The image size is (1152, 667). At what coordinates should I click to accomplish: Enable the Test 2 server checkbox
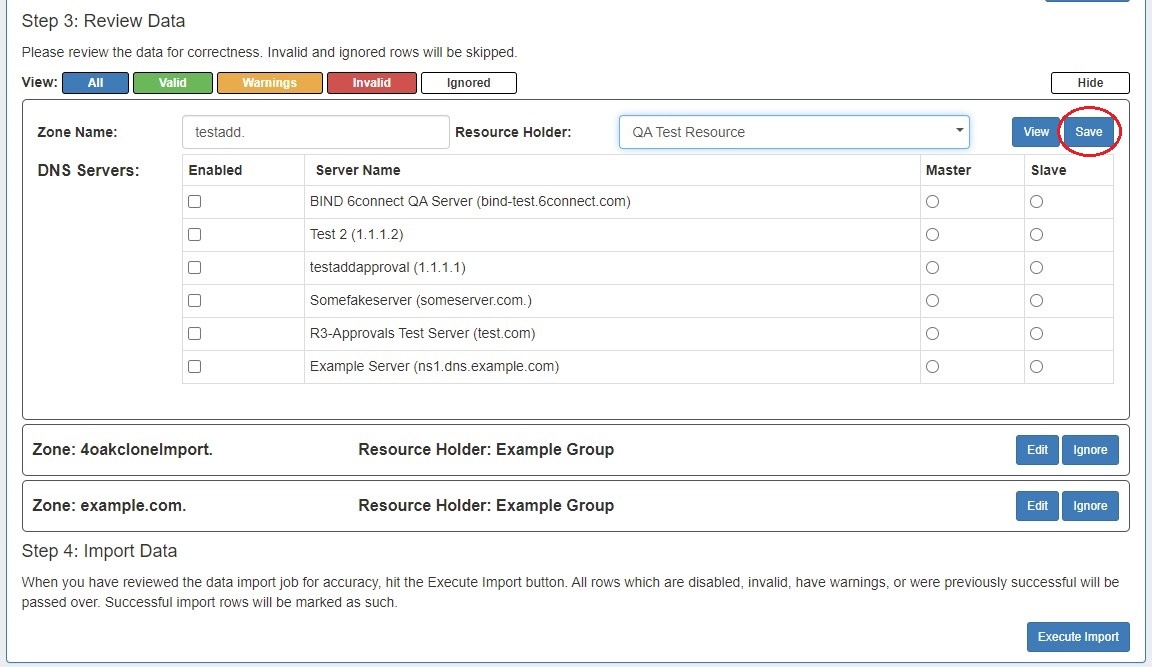[x=195, y=235]
